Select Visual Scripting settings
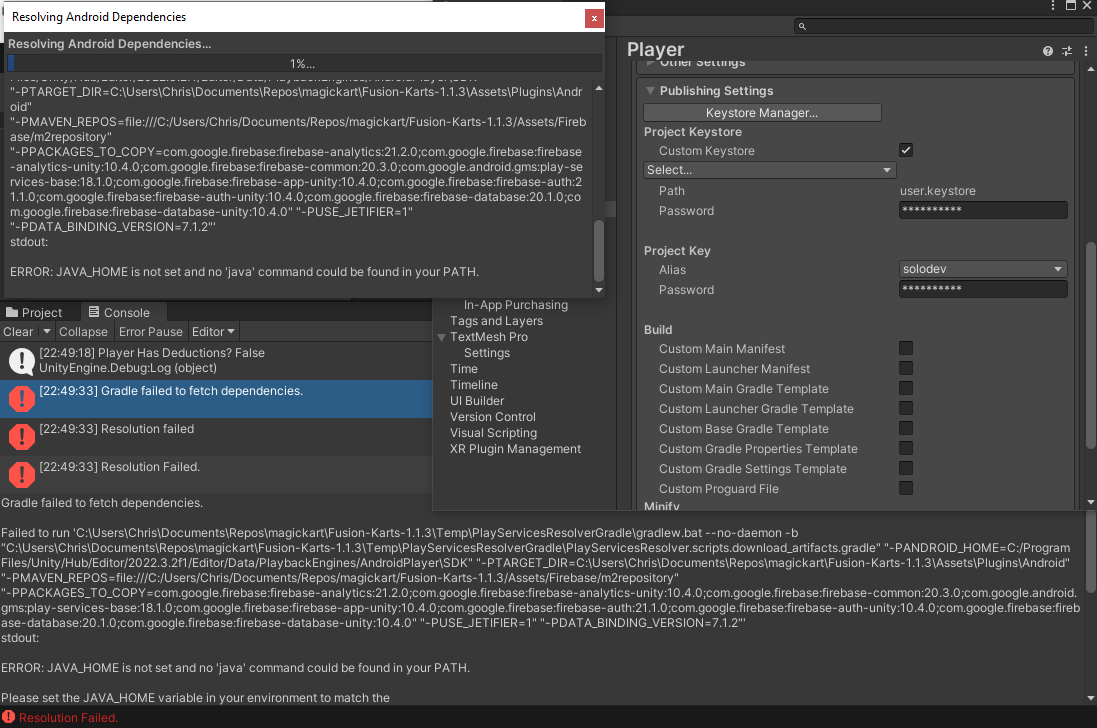Screen dimensions: 1097x728 click(493, 434)
